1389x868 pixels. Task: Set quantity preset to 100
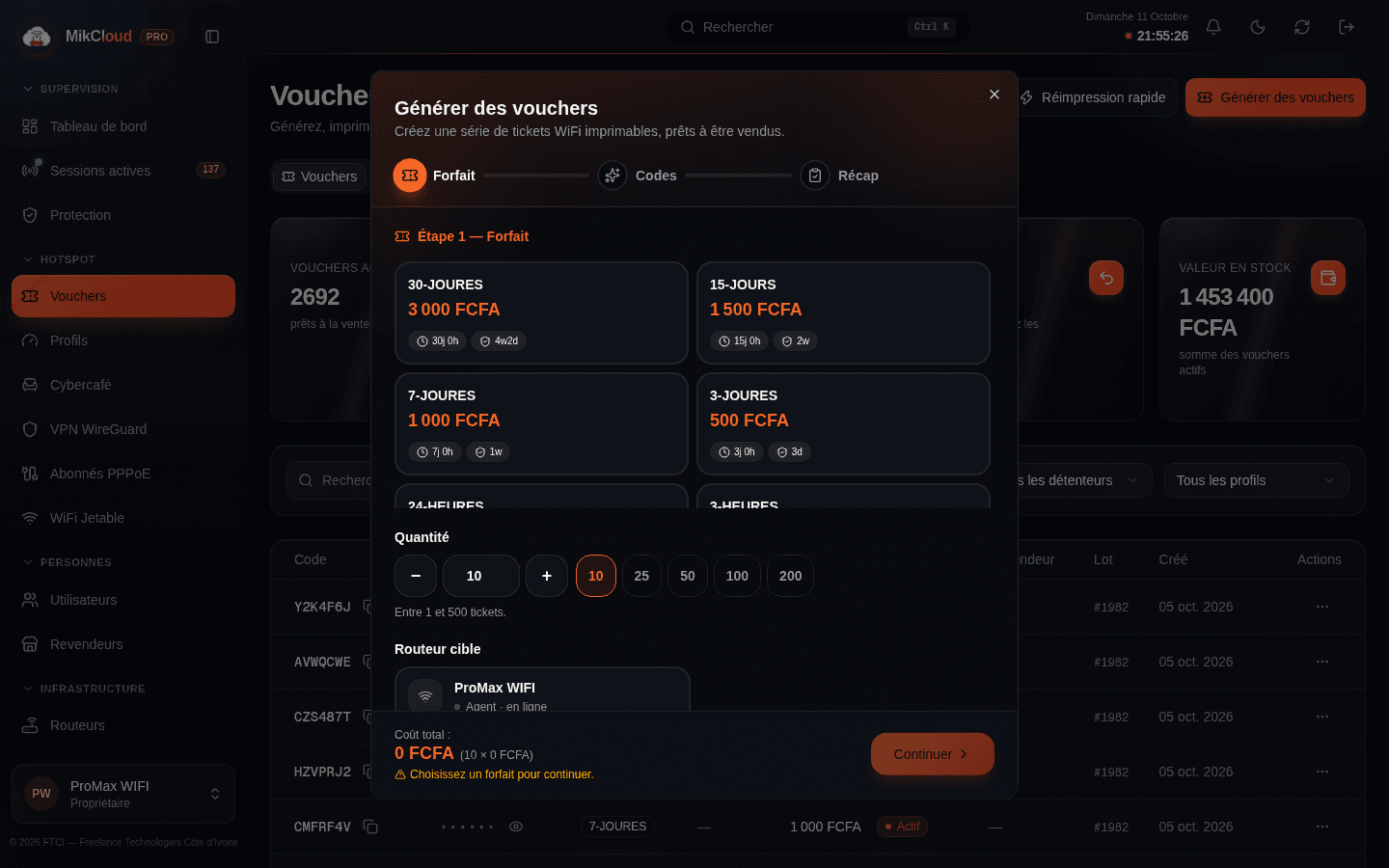[x=737, y=576]
